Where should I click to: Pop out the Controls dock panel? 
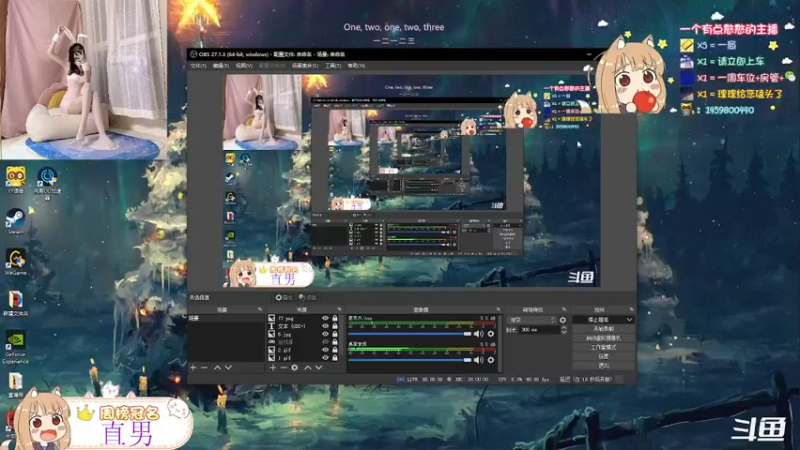click(x=631, y=310)
